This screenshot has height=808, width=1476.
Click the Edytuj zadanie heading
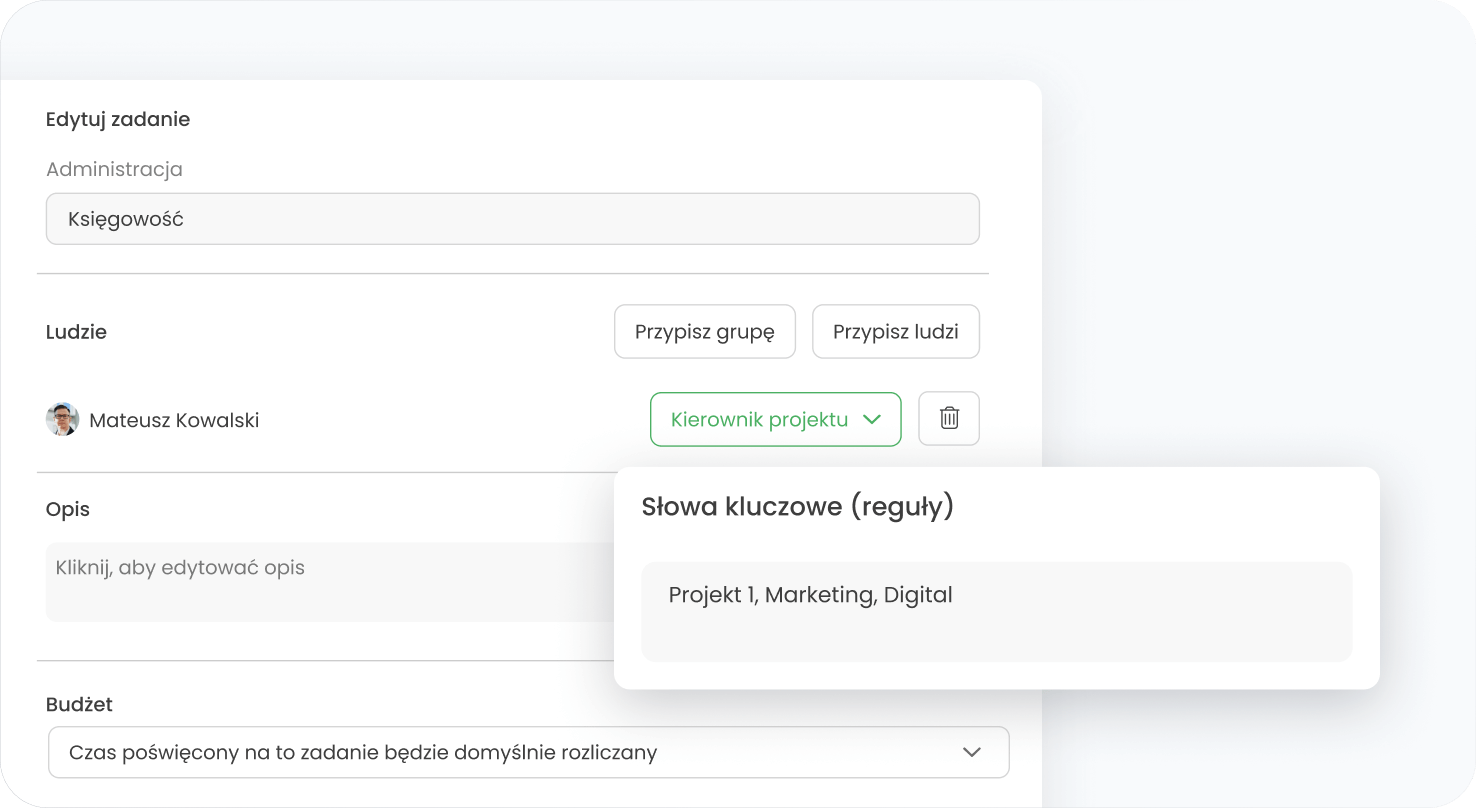(118, 119)
